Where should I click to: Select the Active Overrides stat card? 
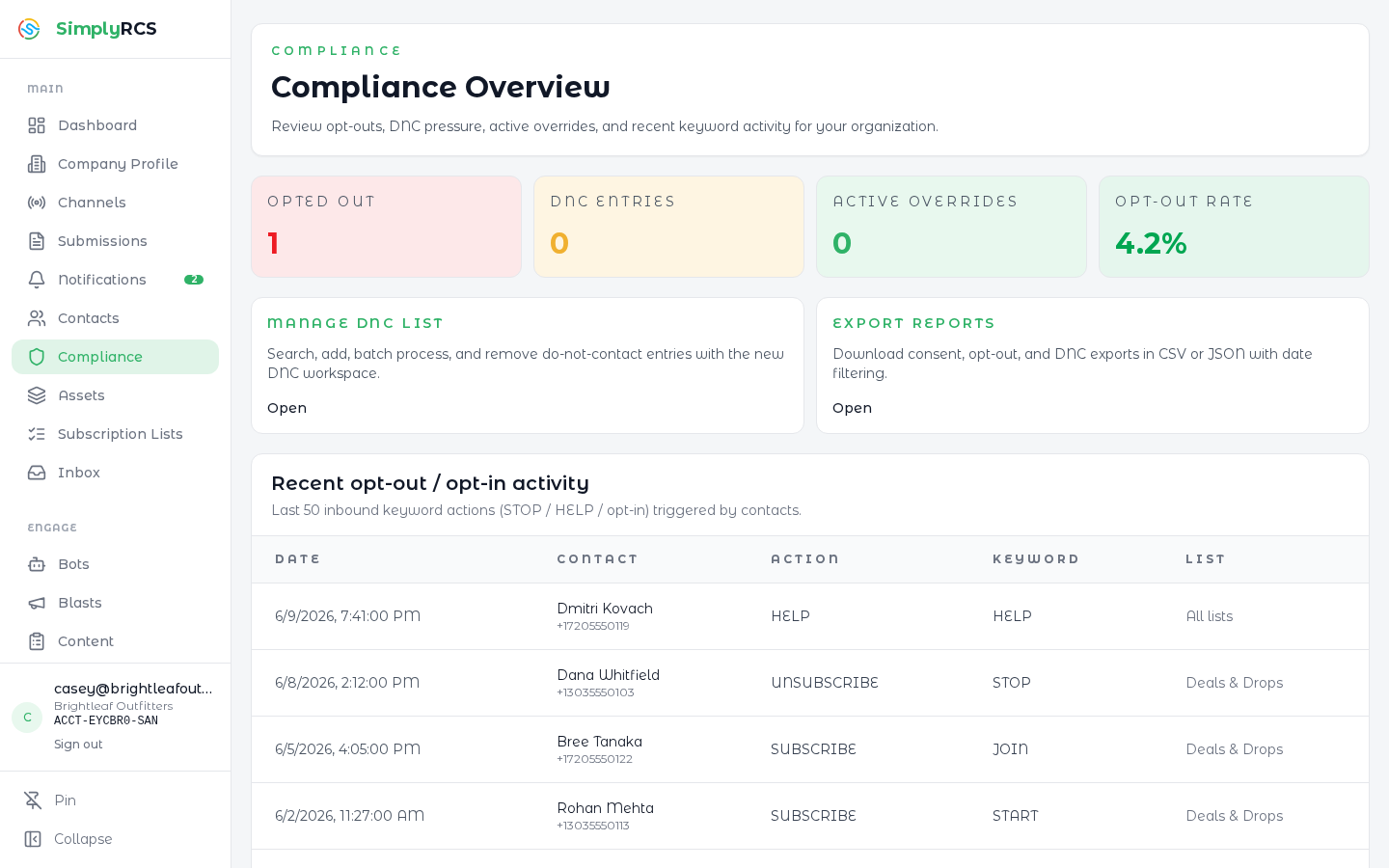coord(951,227)
